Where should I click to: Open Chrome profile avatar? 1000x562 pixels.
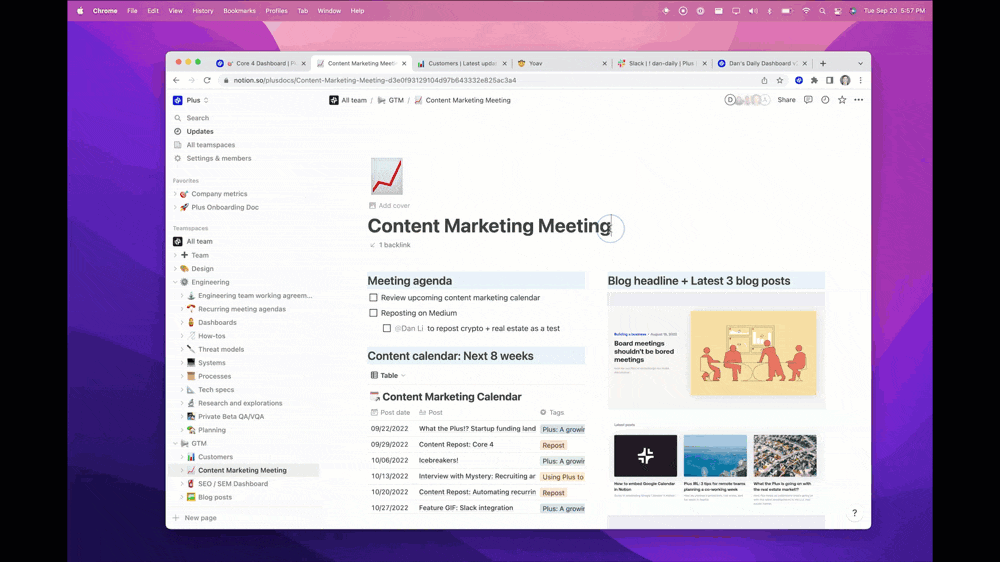tap(845, 80)
